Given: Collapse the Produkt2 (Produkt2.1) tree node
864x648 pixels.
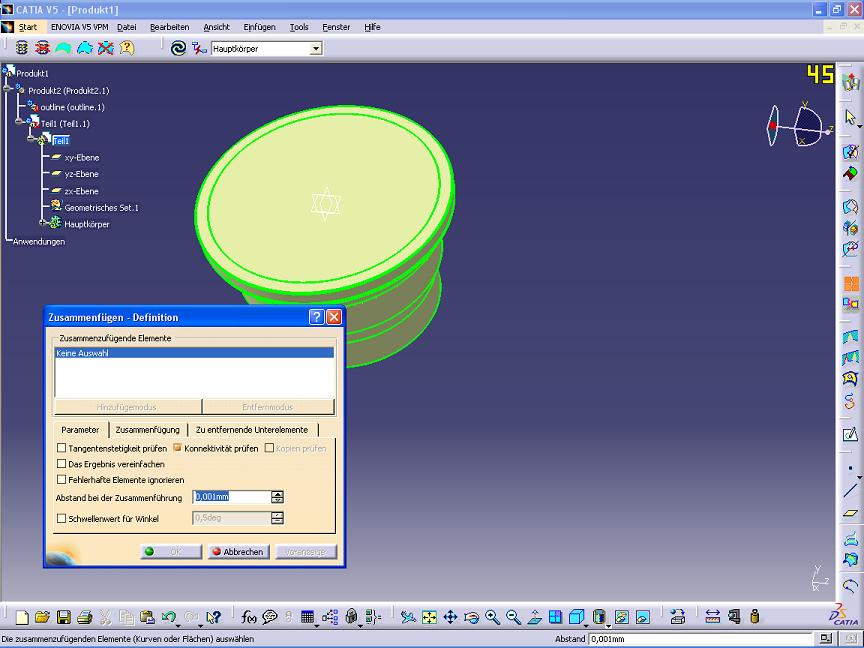Looking at the screenshot, I should coord(7,88).
